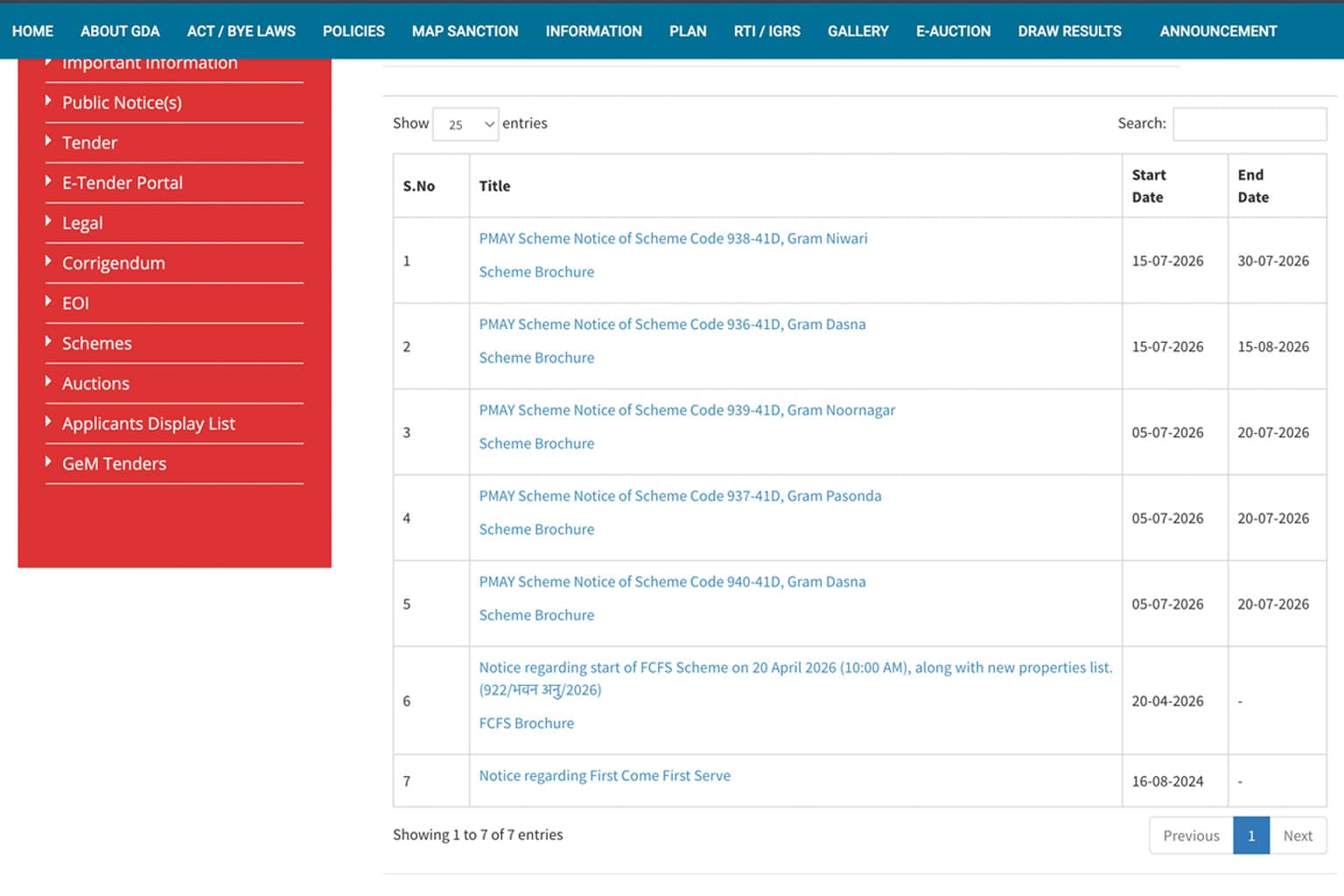Click the Previous pagination button
Viewport: 1344px width, 896px height.
[x=1191, y=836]
